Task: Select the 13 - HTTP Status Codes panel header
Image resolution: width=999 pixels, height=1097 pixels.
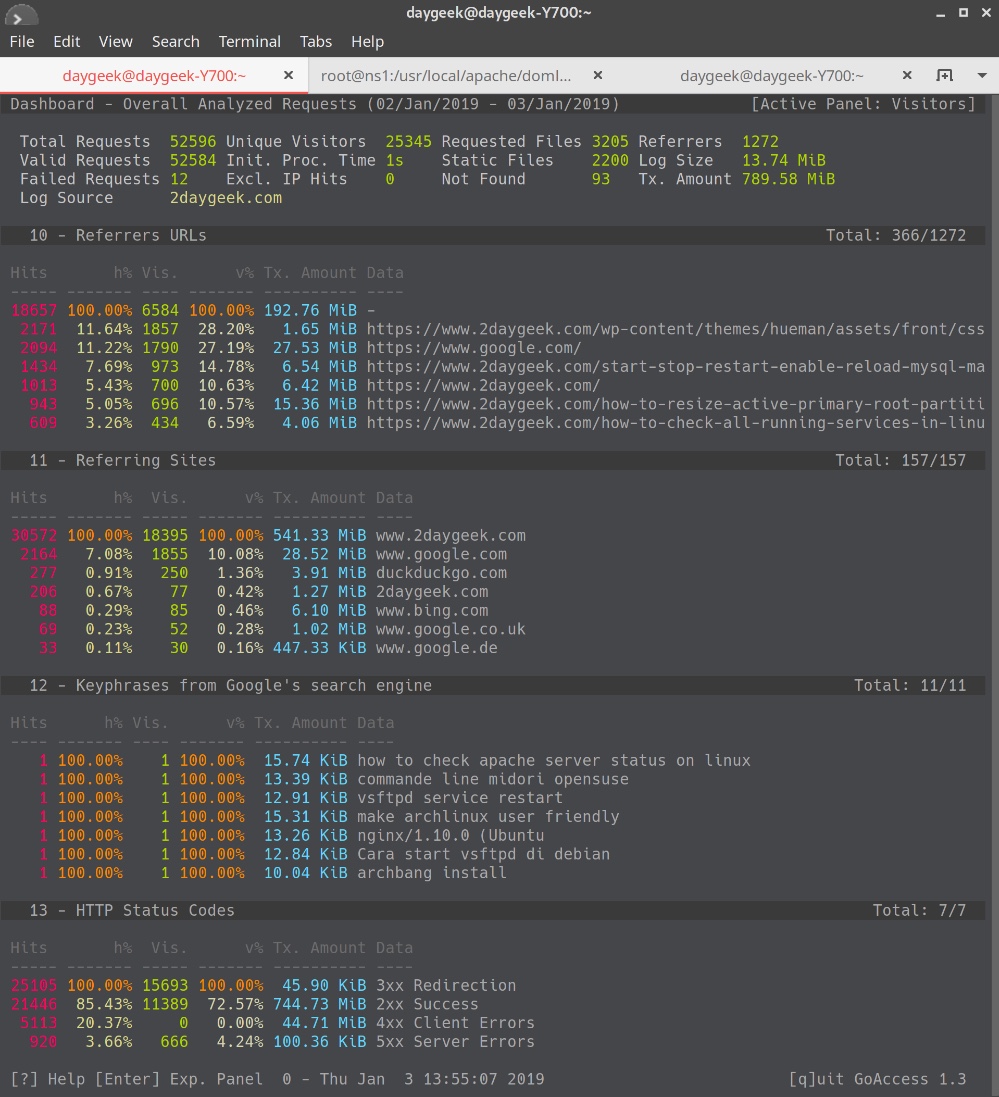Action: pos(132,910)
